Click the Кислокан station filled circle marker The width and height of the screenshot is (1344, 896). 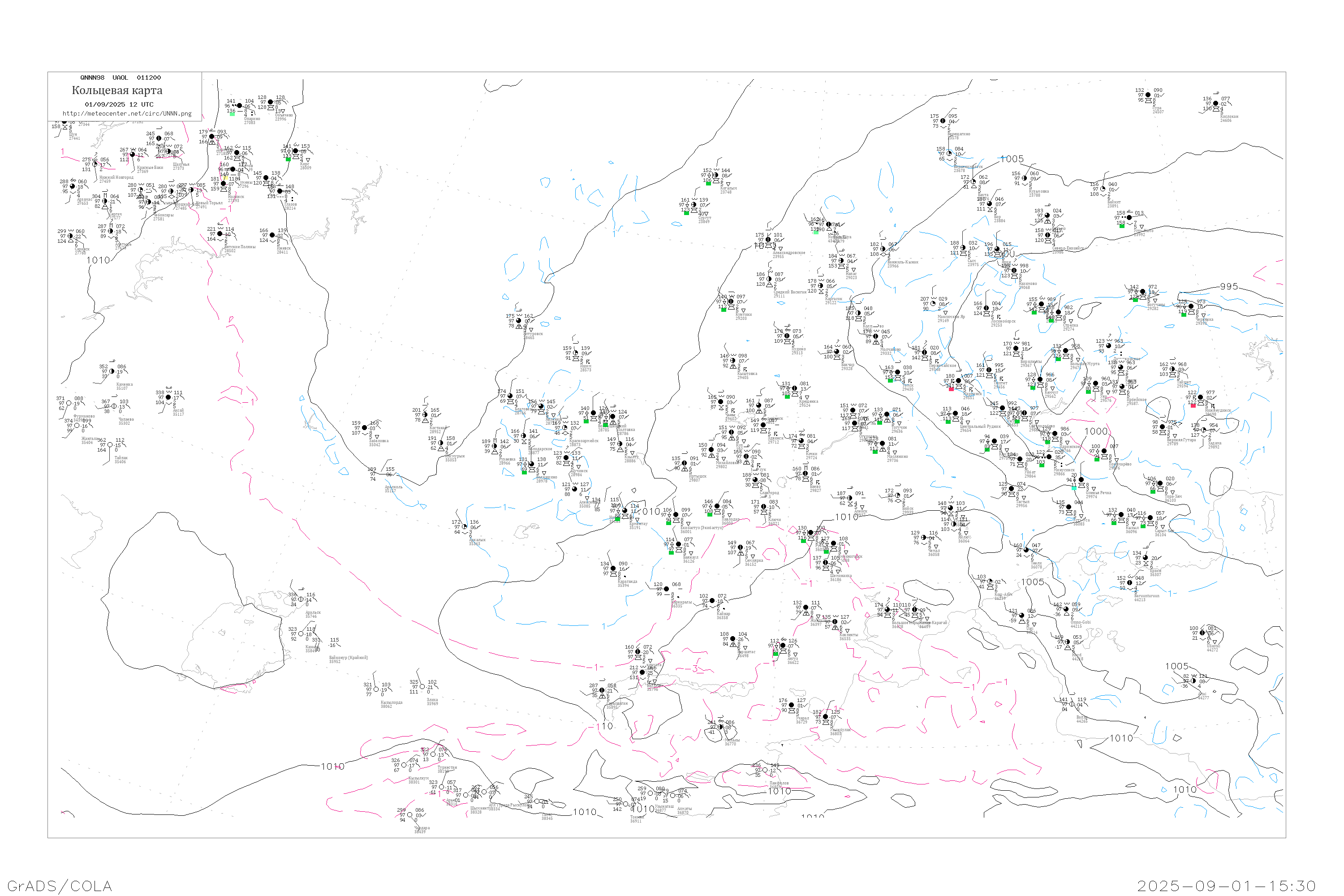coord(1215,104)
